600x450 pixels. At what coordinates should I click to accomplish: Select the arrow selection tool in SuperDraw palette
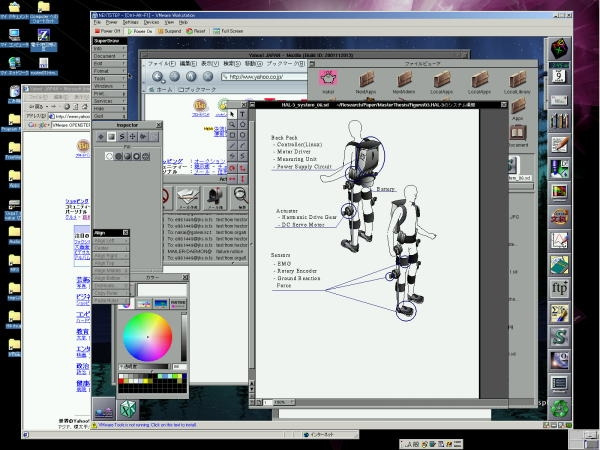point(232,114)
